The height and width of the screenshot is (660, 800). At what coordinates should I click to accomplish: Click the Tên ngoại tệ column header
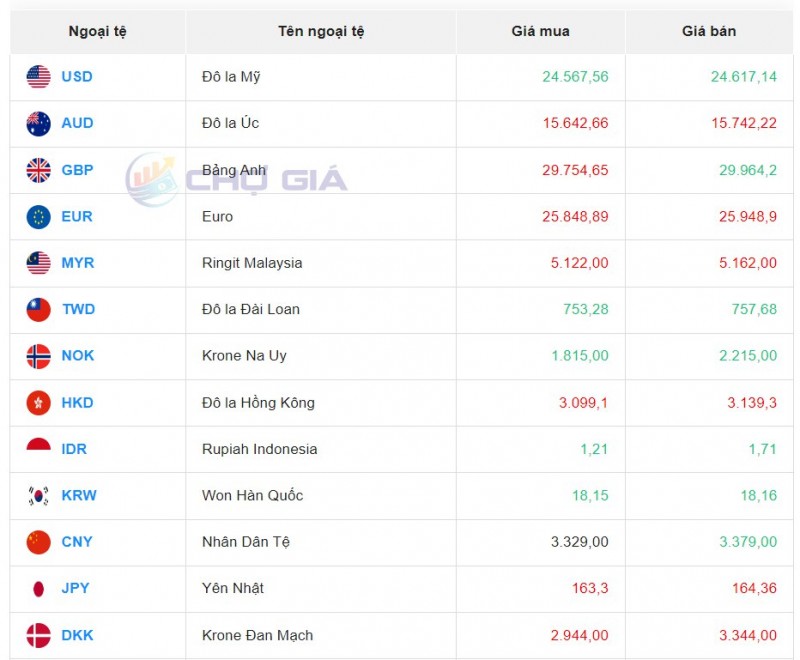click(321, 31)
